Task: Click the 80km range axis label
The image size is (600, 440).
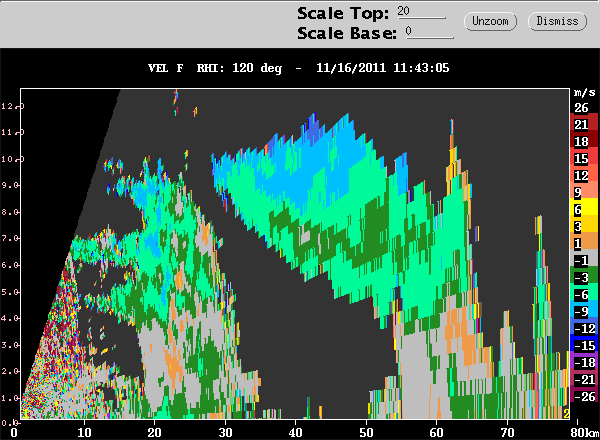Action: click(585, 432)
